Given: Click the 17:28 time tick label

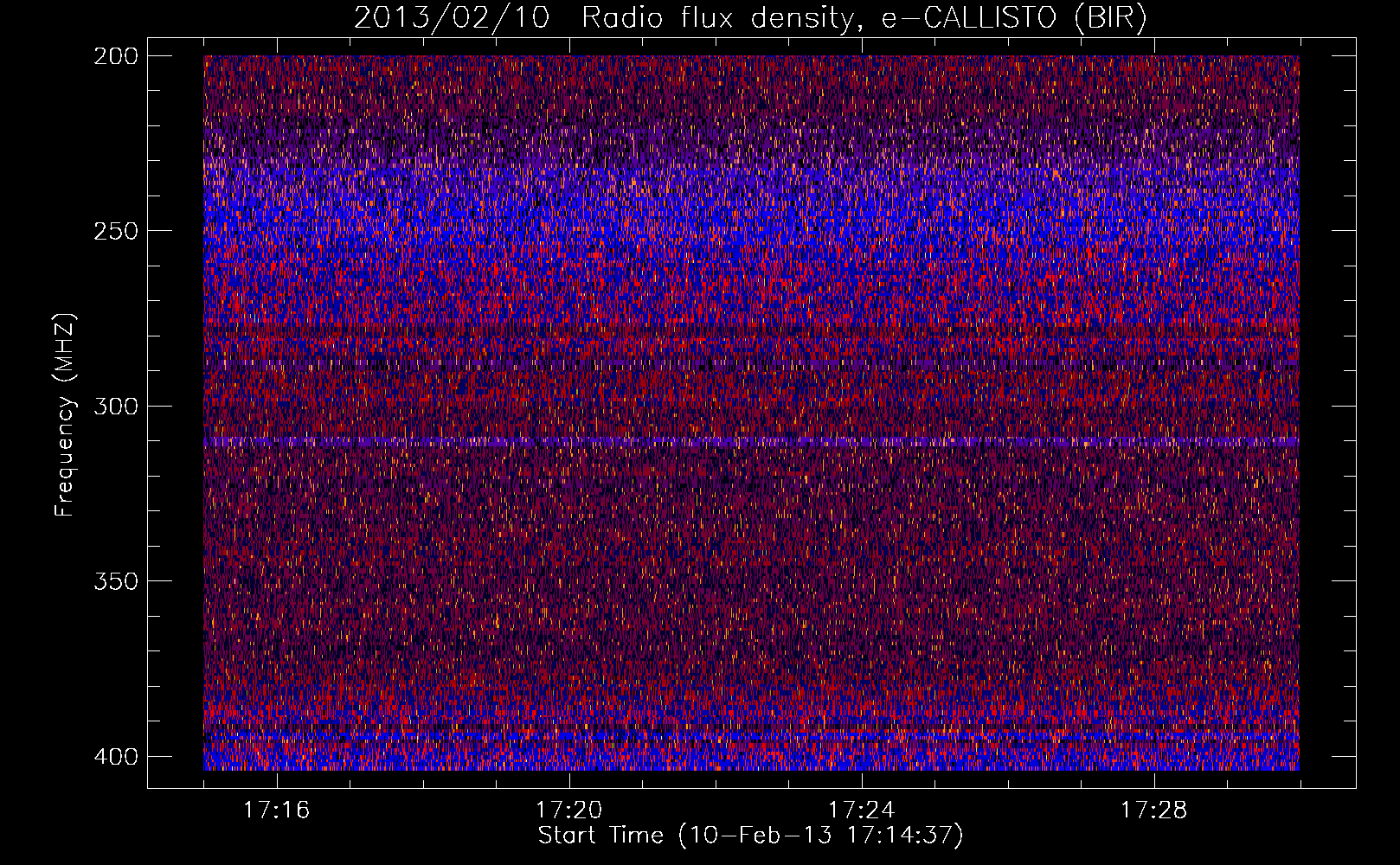Looking at the screenshot, I should (1153, 811).
